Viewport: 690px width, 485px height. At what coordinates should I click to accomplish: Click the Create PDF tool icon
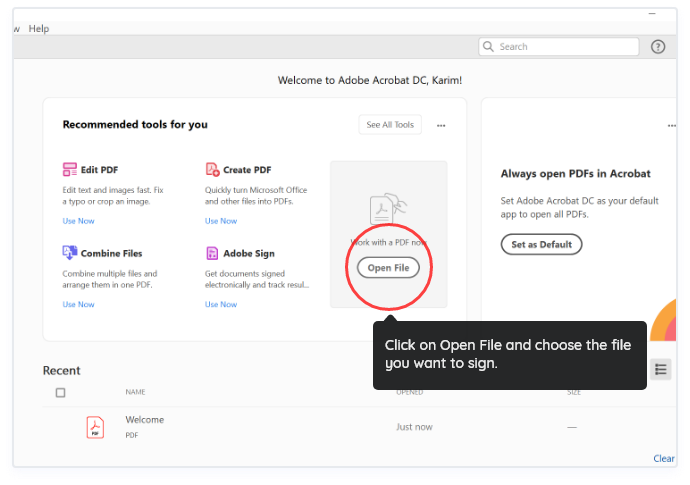coord(213,169)
